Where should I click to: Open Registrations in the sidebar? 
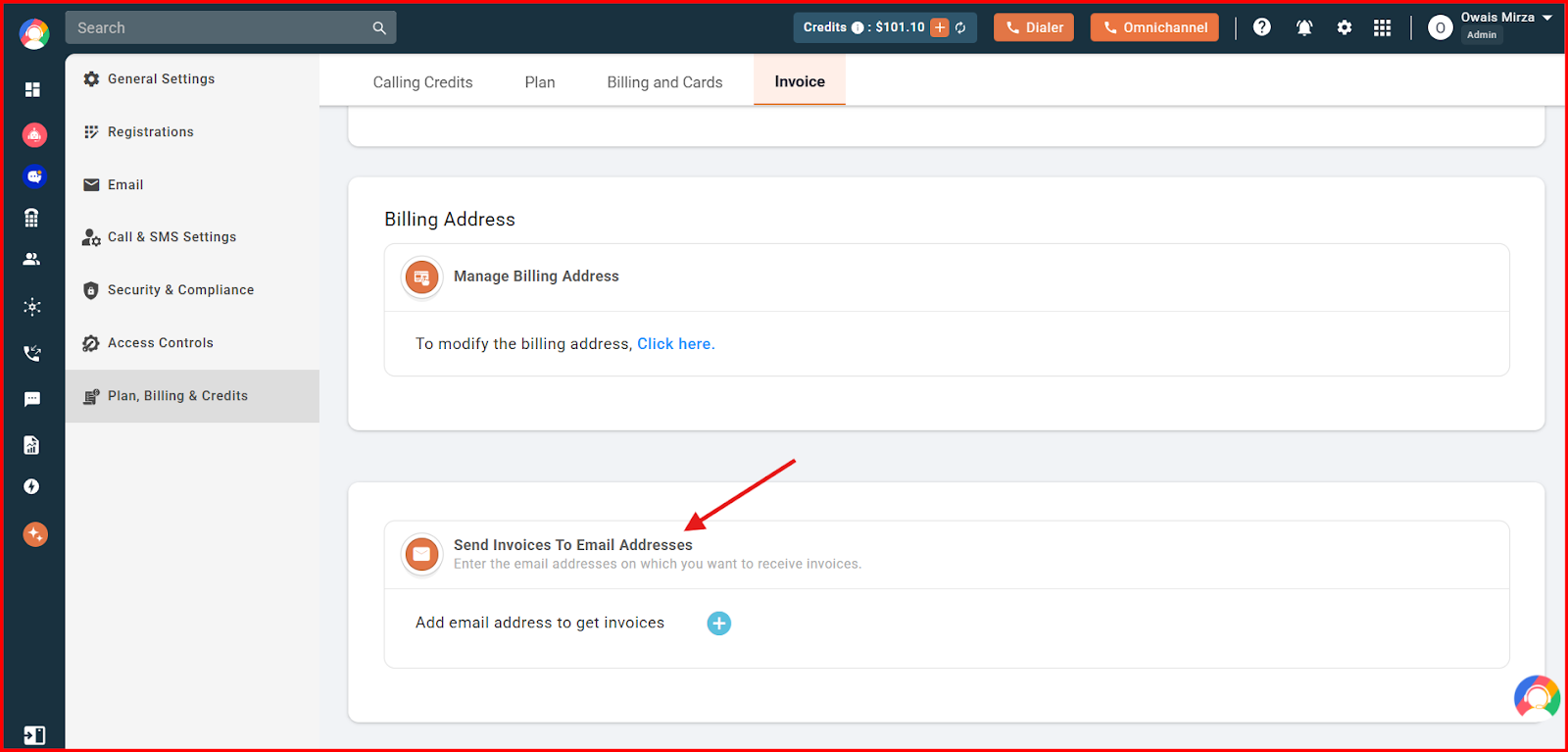[x=192, y=132]
